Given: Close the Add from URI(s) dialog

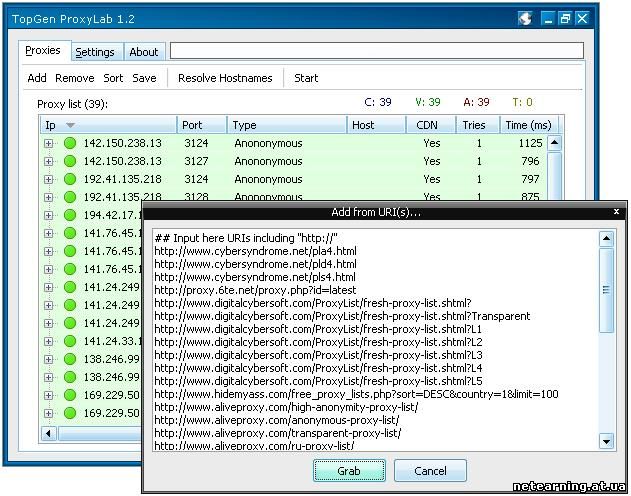Looking at the screenshot, I should 616,211.
